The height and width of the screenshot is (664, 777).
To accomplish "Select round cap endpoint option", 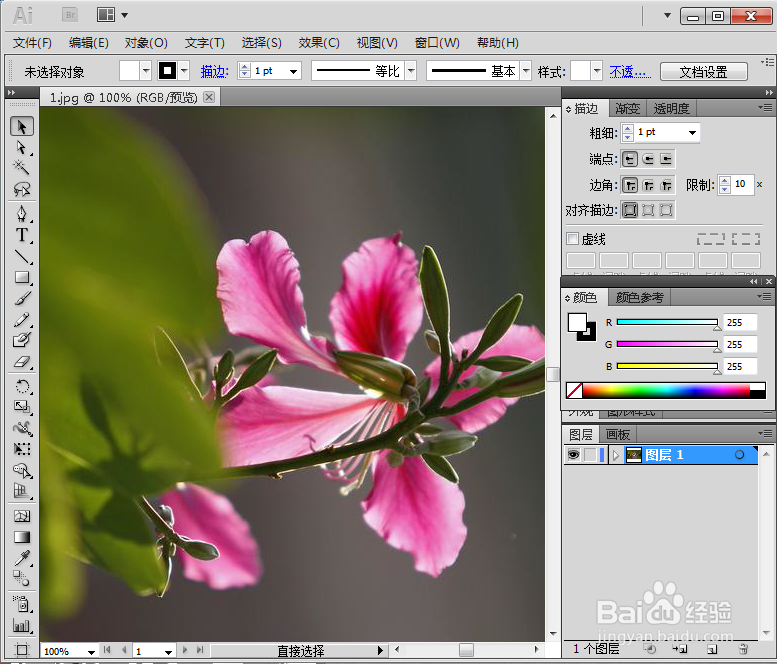I will click(x=648, y=159).
